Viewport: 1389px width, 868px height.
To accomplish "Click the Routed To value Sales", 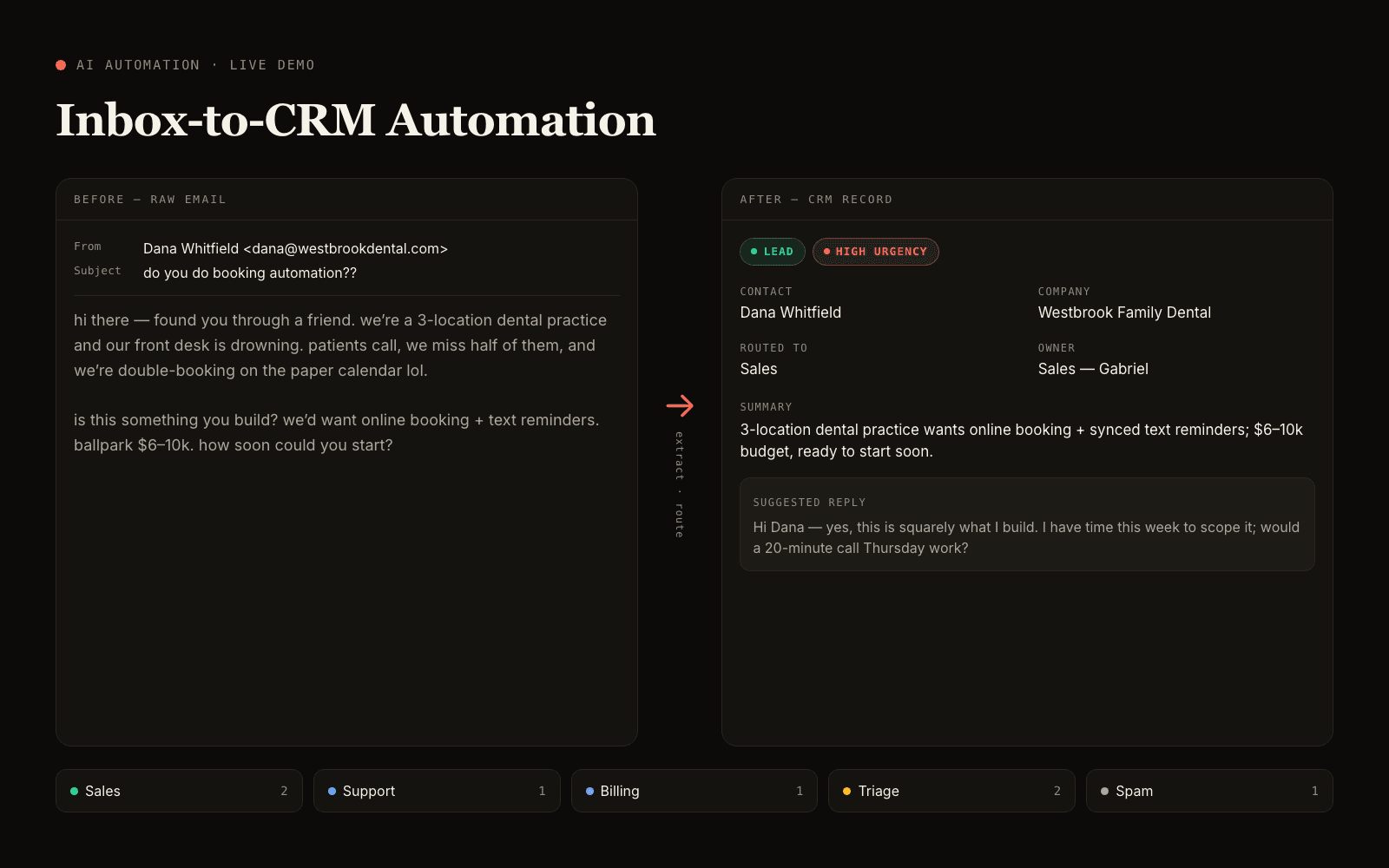I will coord(759,369).
